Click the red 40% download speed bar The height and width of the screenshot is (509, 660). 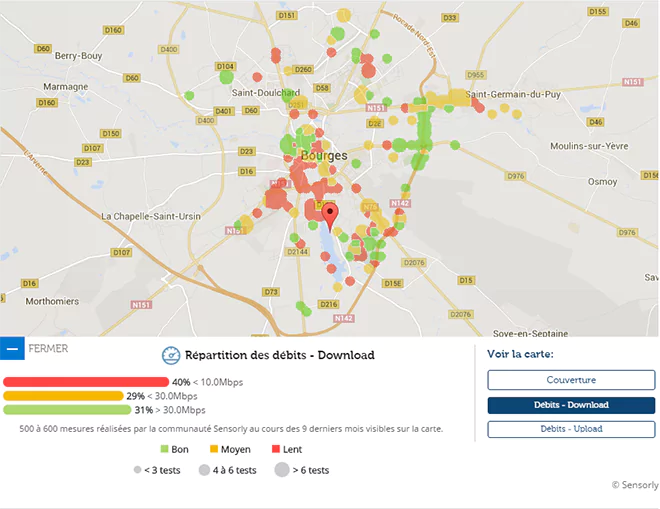point(86,382)
